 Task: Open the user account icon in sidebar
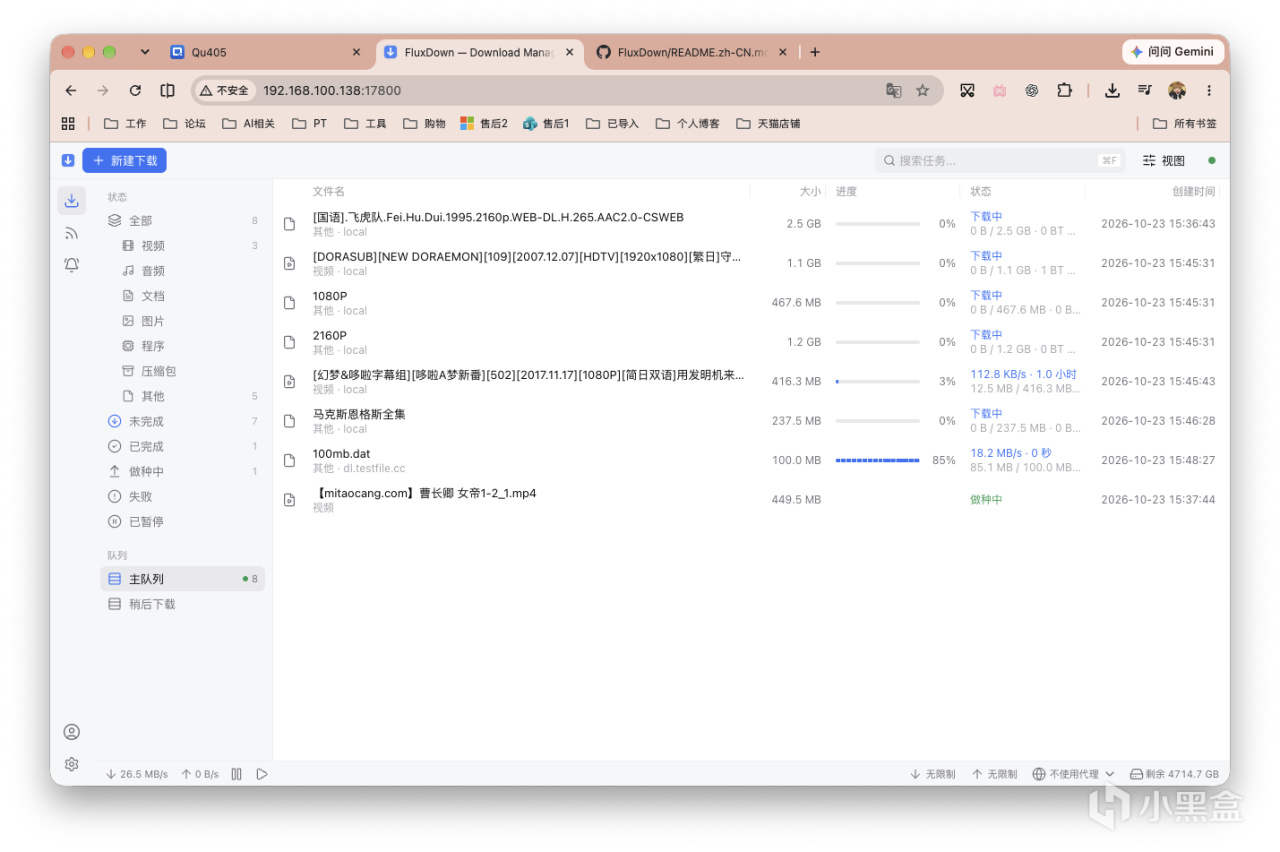click(x=71, y=732)
